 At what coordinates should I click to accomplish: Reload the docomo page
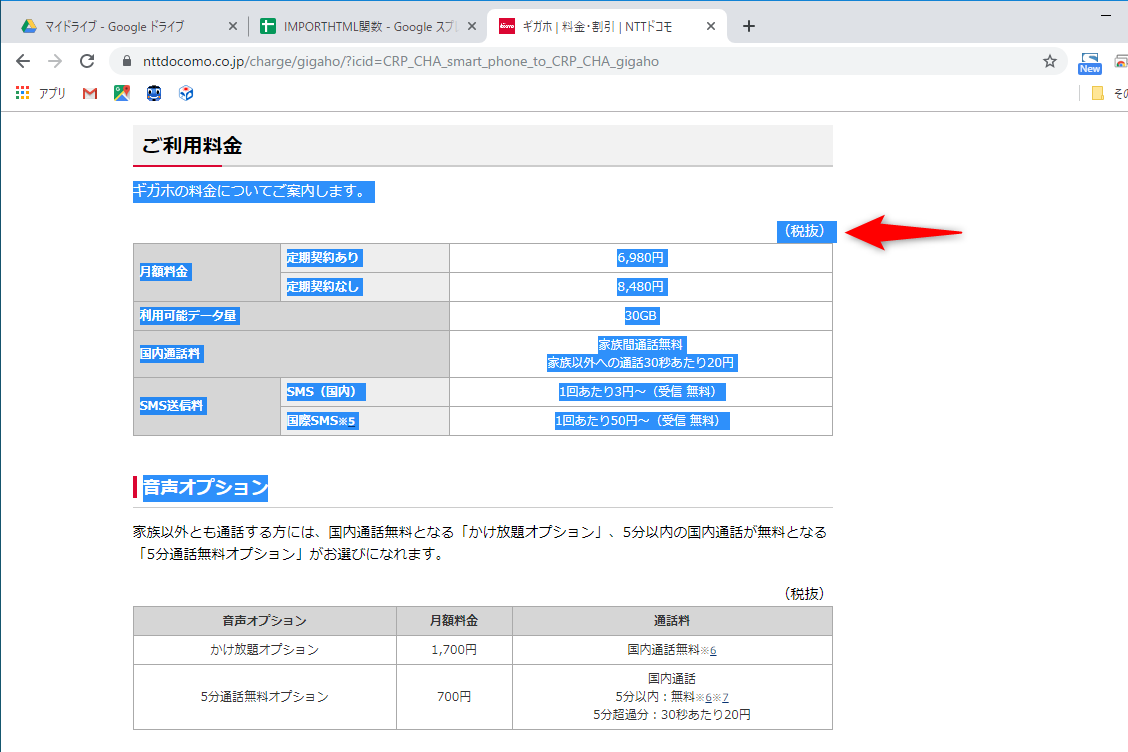coord(86,61)
